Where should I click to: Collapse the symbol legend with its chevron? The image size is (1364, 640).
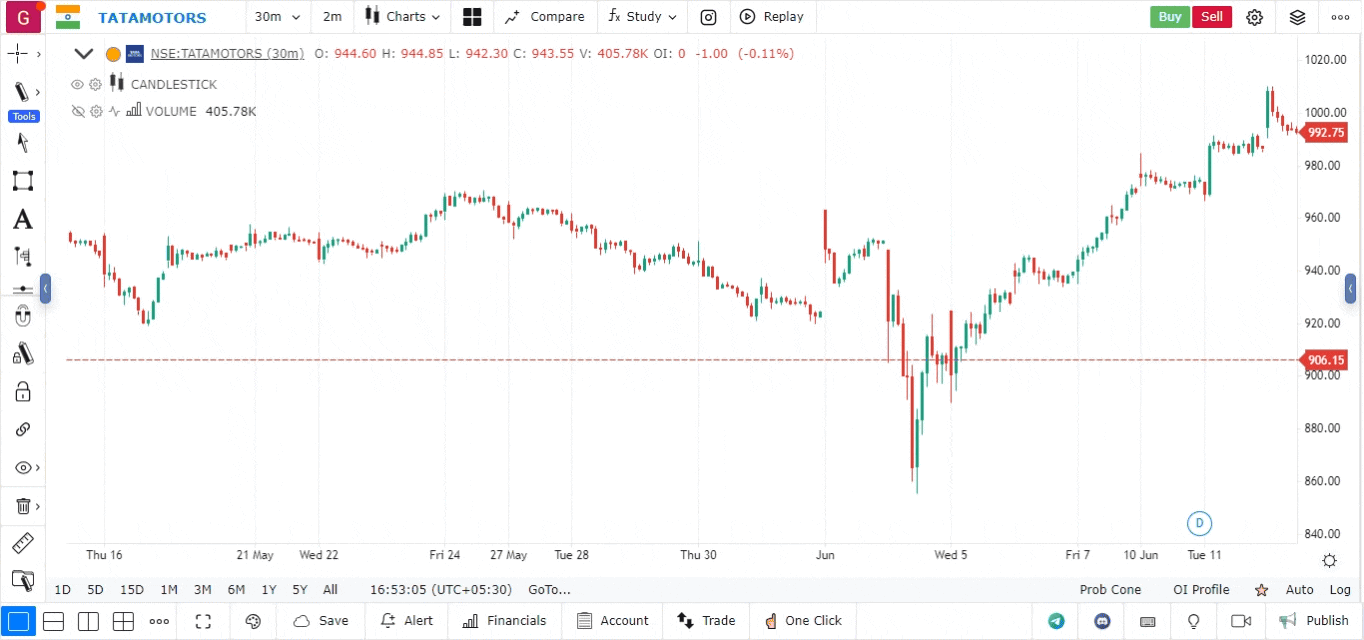[84, 53]
